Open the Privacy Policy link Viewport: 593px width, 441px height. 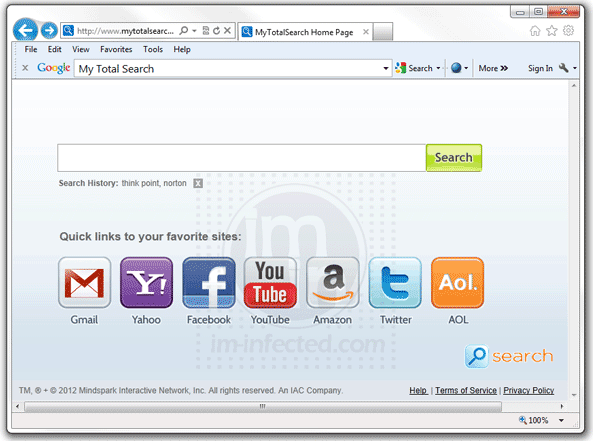pyautogui.click(x=528, y=390)
